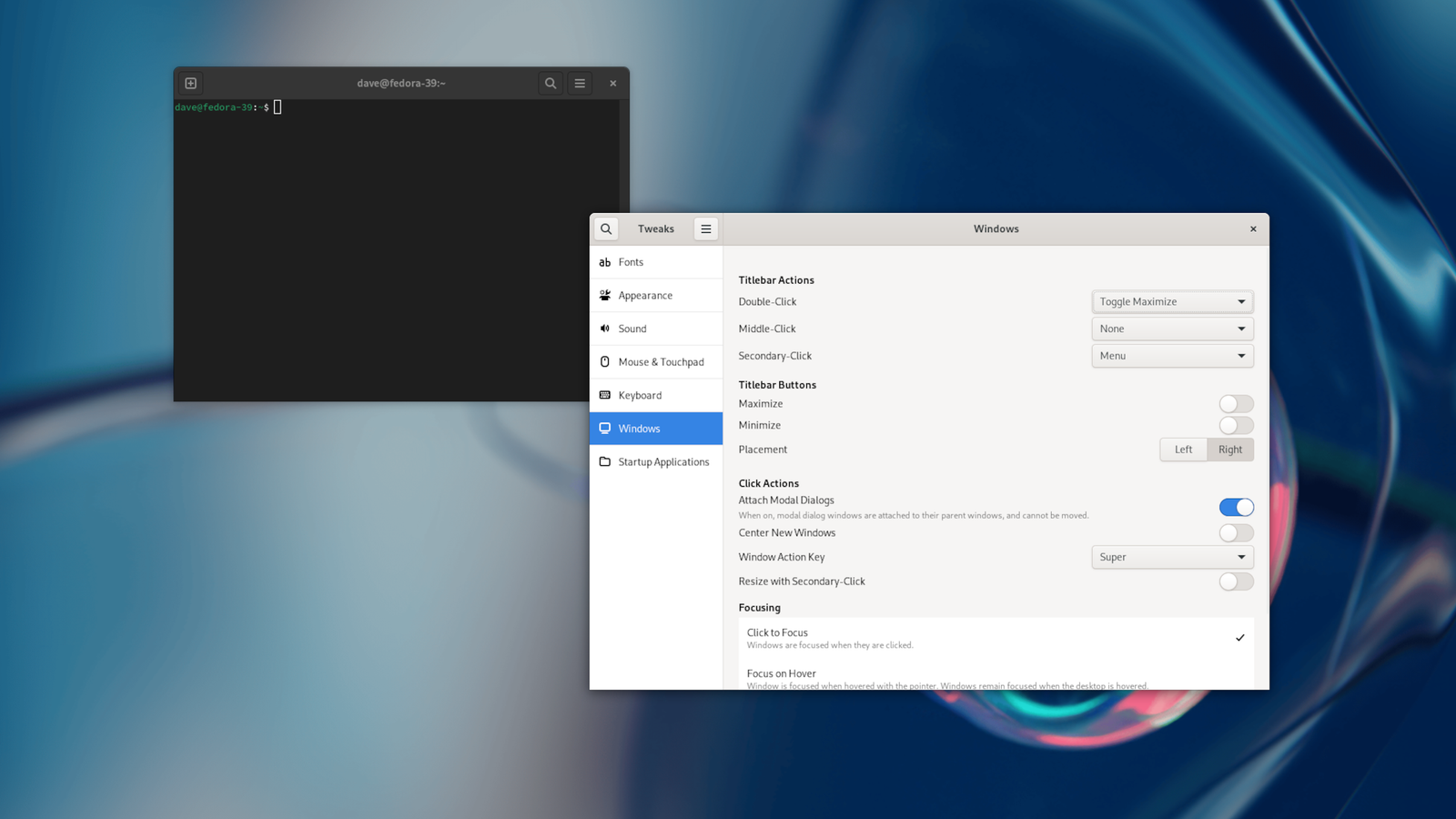Open the terminal hamburger menu

(580, 83)
